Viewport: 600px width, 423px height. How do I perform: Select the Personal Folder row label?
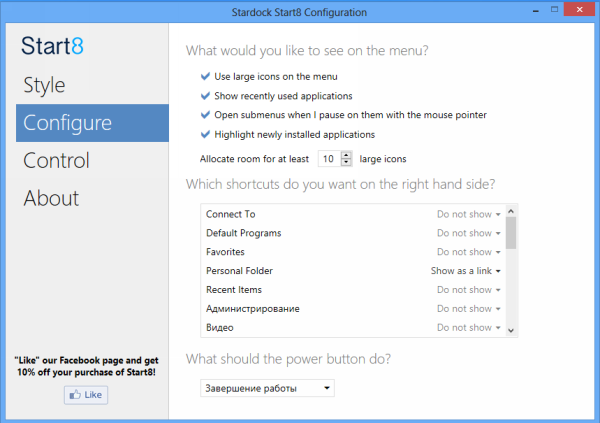pos(239,271)
